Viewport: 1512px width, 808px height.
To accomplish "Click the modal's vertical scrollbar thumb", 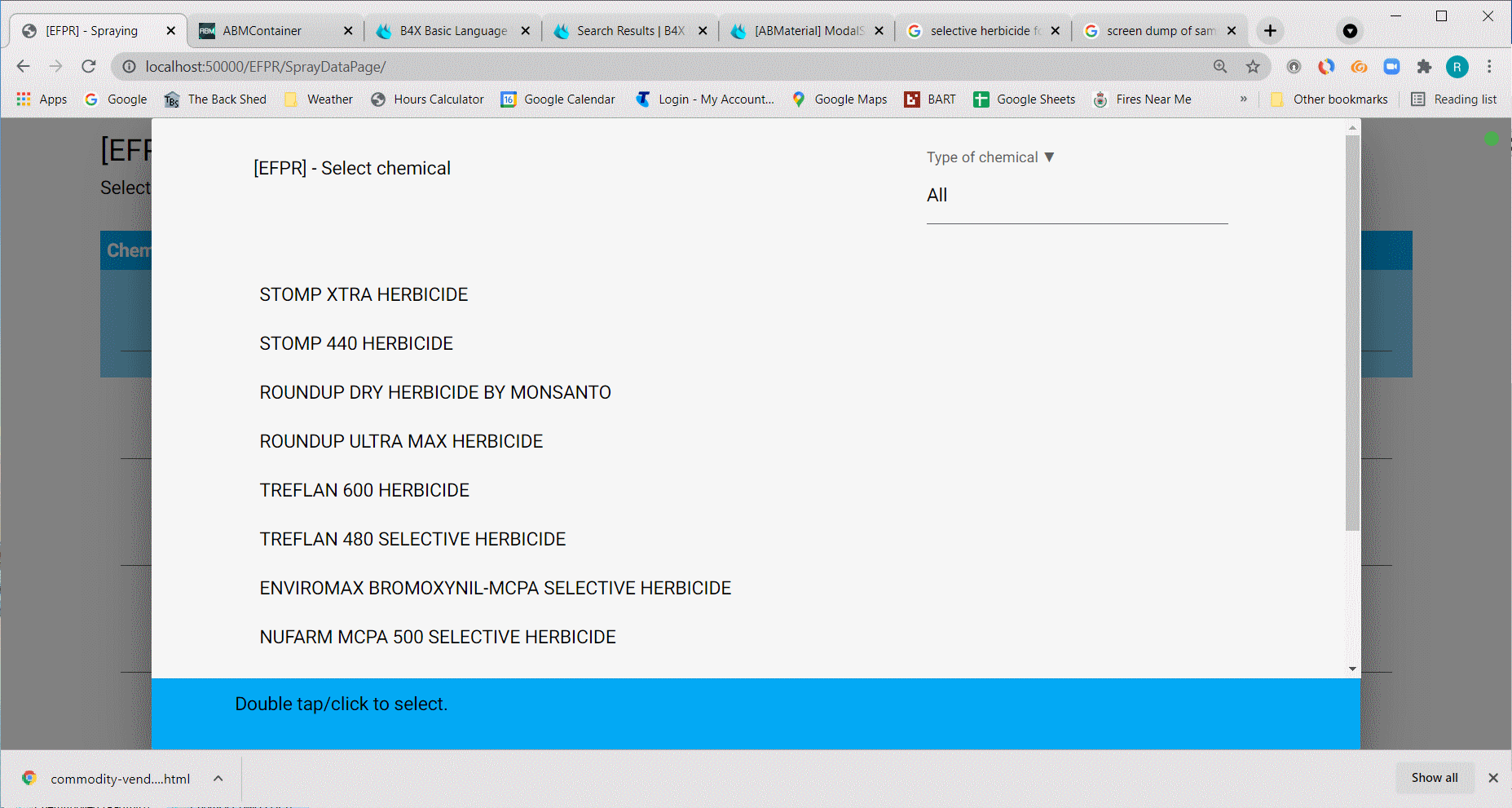I will point(1352,333).
